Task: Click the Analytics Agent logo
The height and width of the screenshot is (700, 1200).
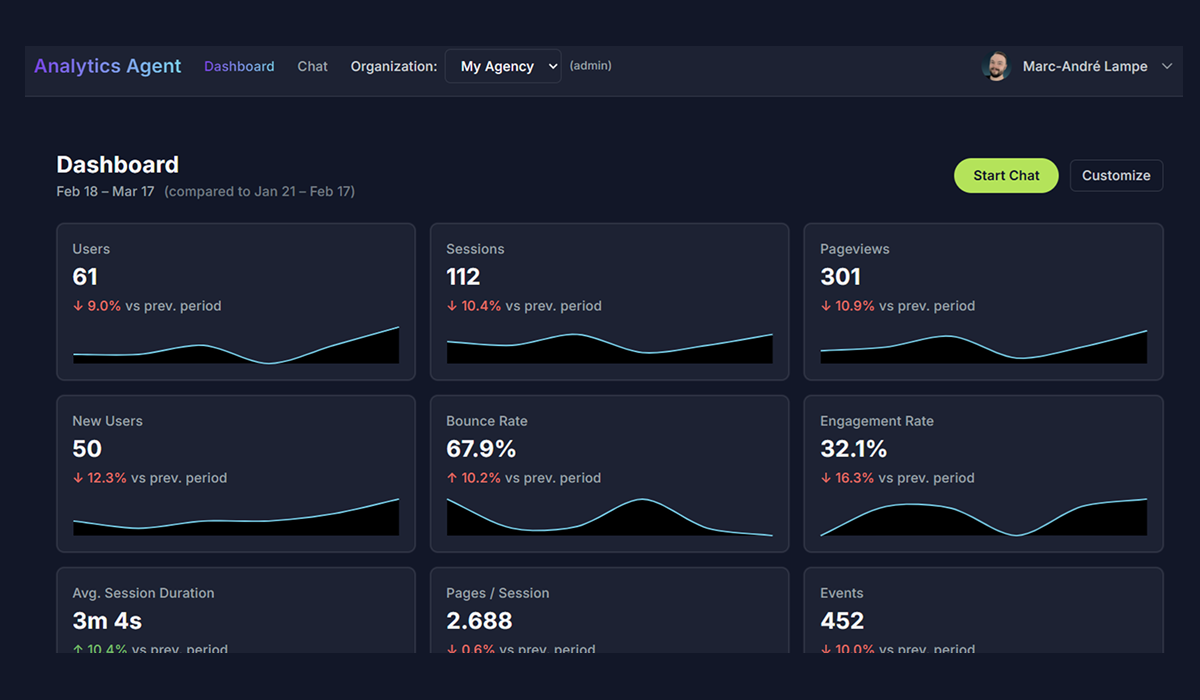Action: [x=108, y=66]
